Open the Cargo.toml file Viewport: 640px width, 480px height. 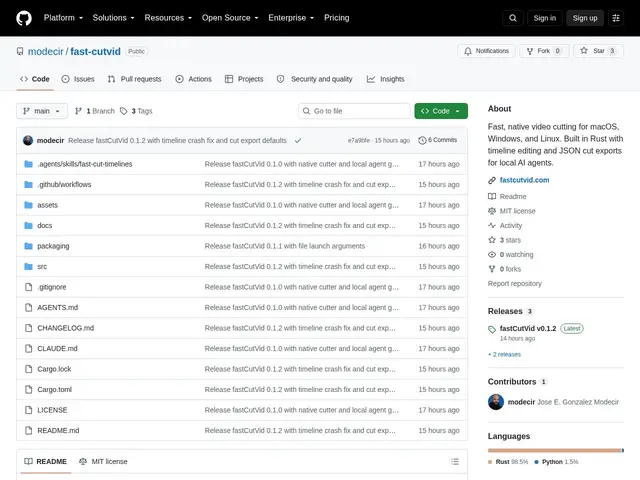(54, 389)
